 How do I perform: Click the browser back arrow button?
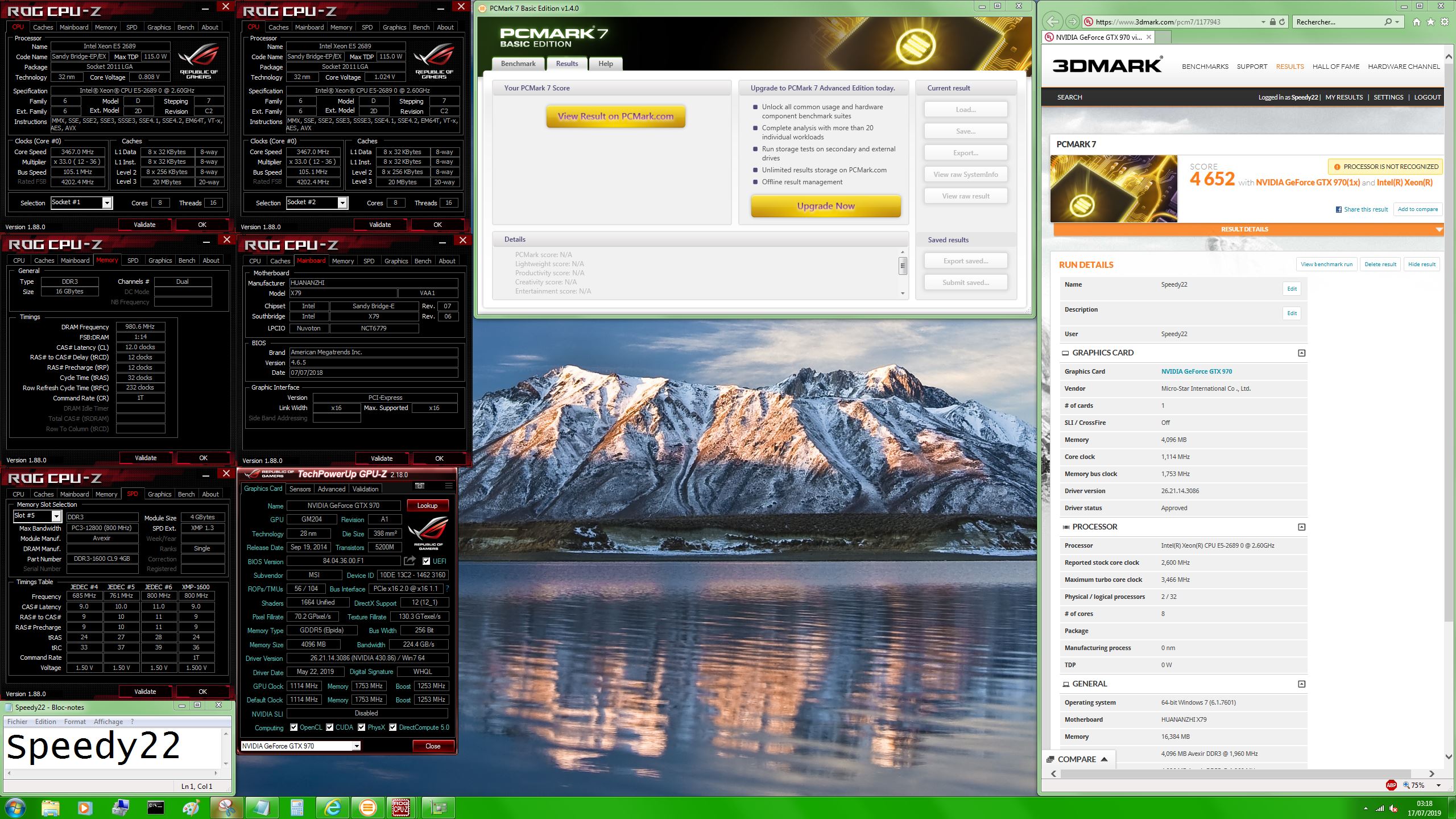[1053, 22]
